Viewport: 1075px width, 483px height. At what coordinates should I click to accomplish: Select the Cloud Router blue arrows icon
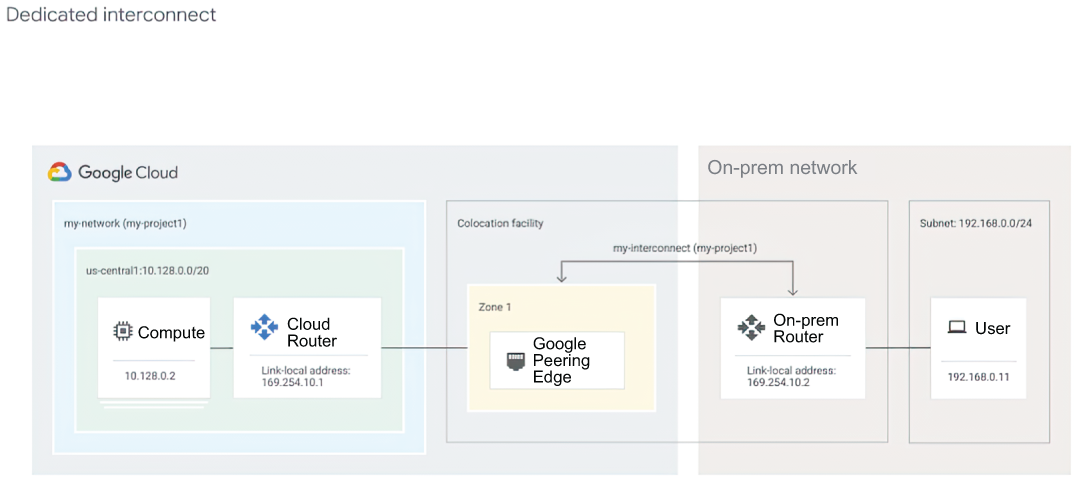pos(264,327)
